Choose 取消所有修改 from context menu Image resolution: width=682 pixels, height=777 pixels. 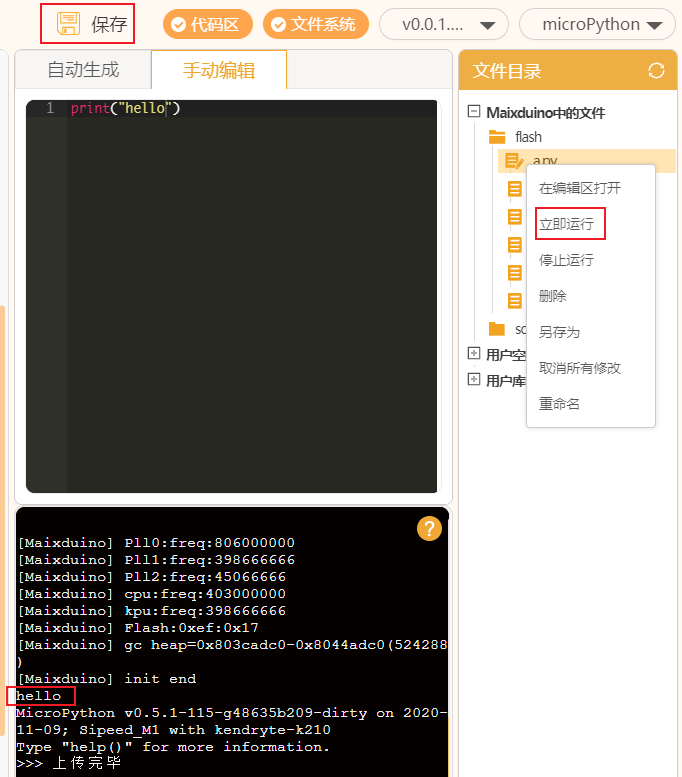[x=579, y=368]
